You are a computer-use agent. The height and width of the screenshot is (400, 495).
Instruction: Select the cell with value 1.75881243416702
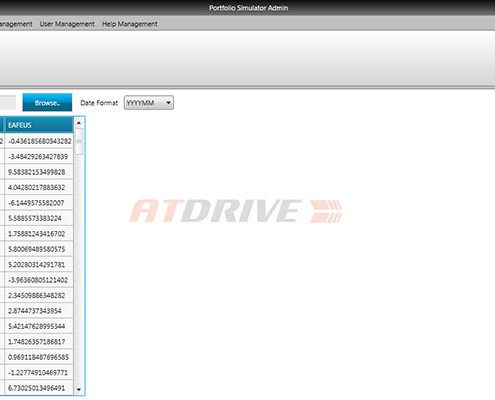(x=39, y=234)
